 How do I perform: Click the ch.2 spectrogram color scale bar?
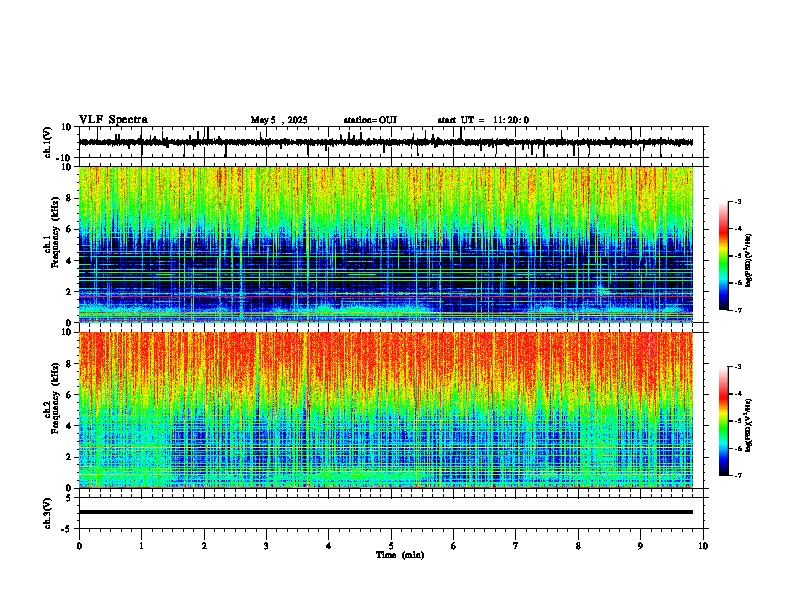[x=723, y=421]
